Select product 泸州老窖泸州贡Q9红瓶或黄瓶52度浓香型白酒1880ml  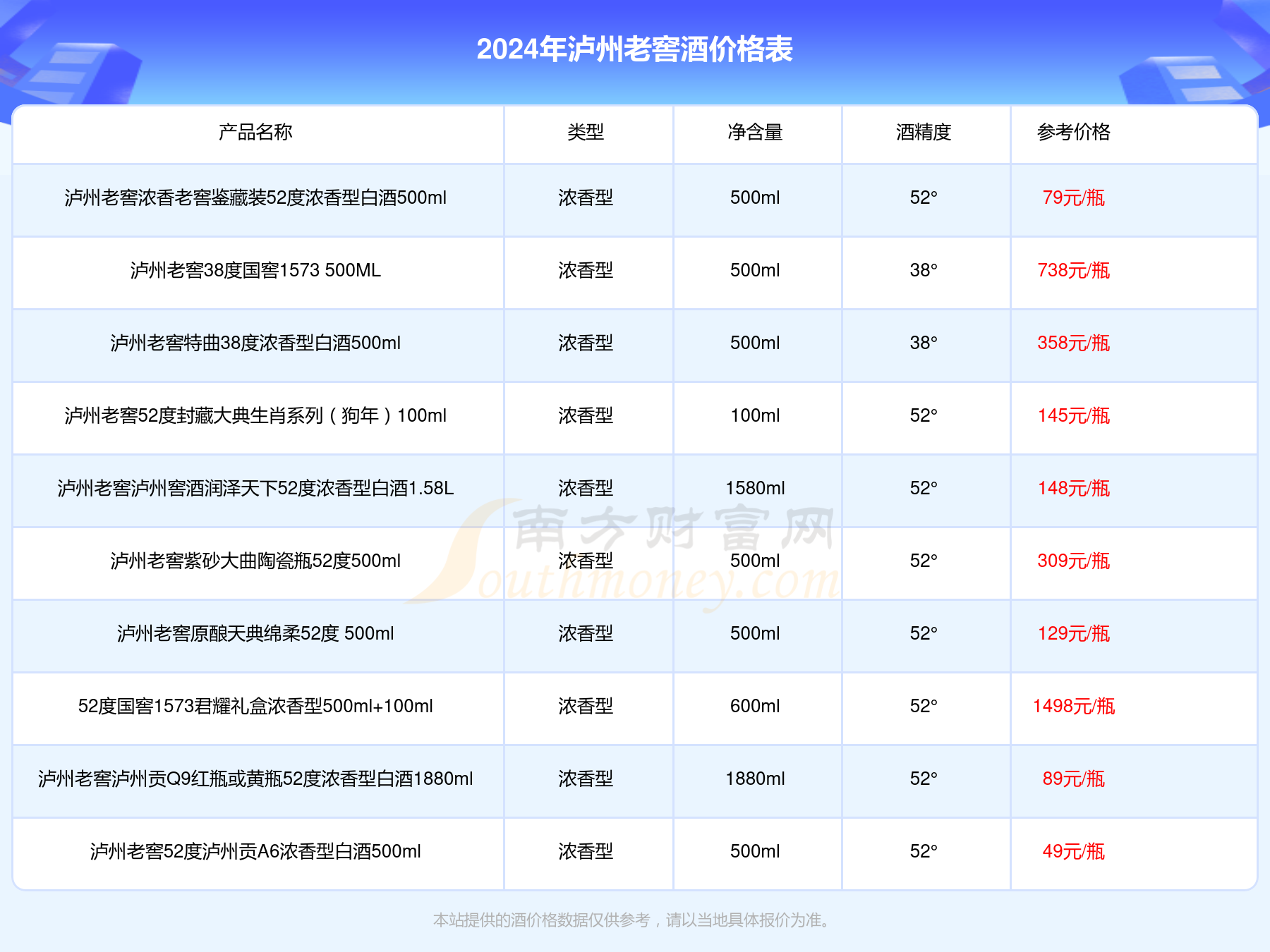point(255,779)
